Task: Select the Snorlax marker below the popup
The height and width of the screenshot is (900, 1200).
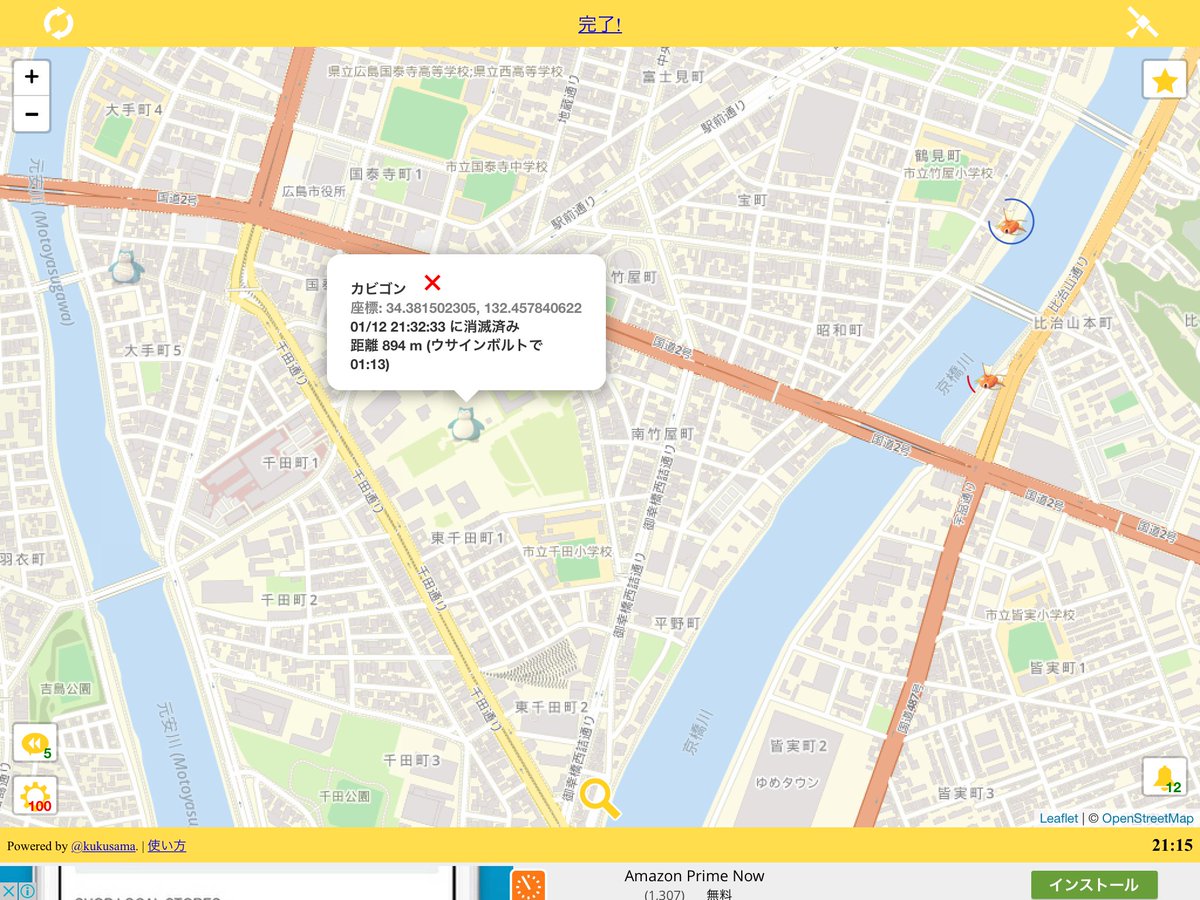Action: click(466, 424)
